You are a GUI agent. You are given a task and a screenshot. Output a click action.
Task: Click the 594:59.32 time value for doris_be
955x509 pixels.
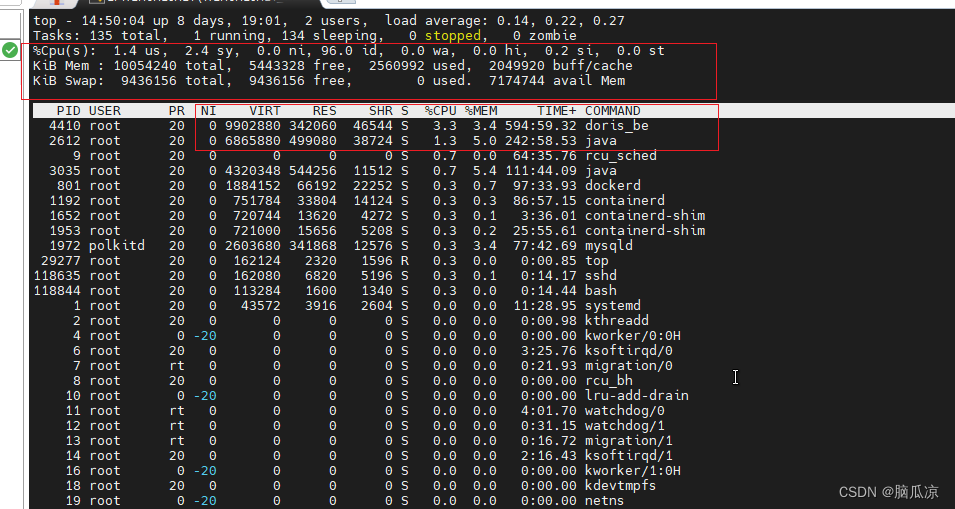click(541, 126)
